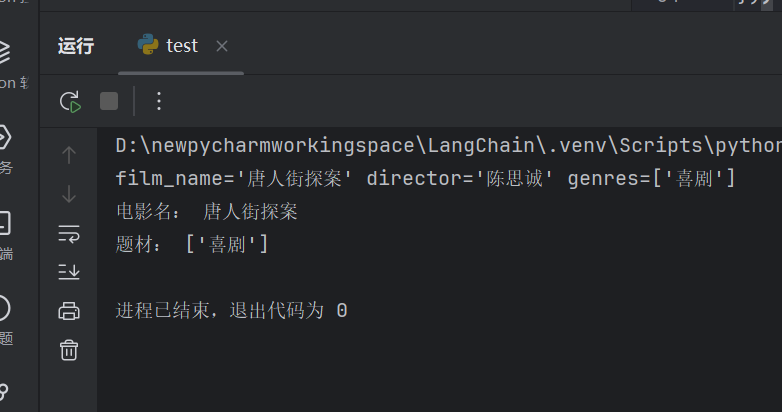Switch to the test run tab

(168, 46)
